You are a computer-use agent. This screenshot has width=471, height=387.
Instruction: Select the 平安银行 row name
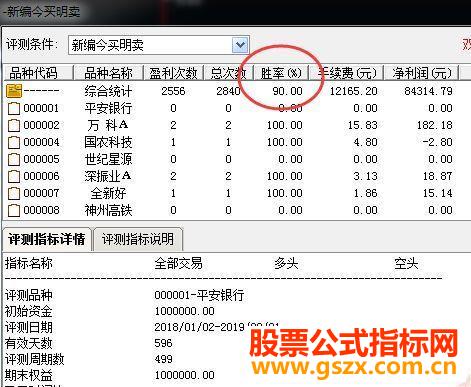click(108, 108)
